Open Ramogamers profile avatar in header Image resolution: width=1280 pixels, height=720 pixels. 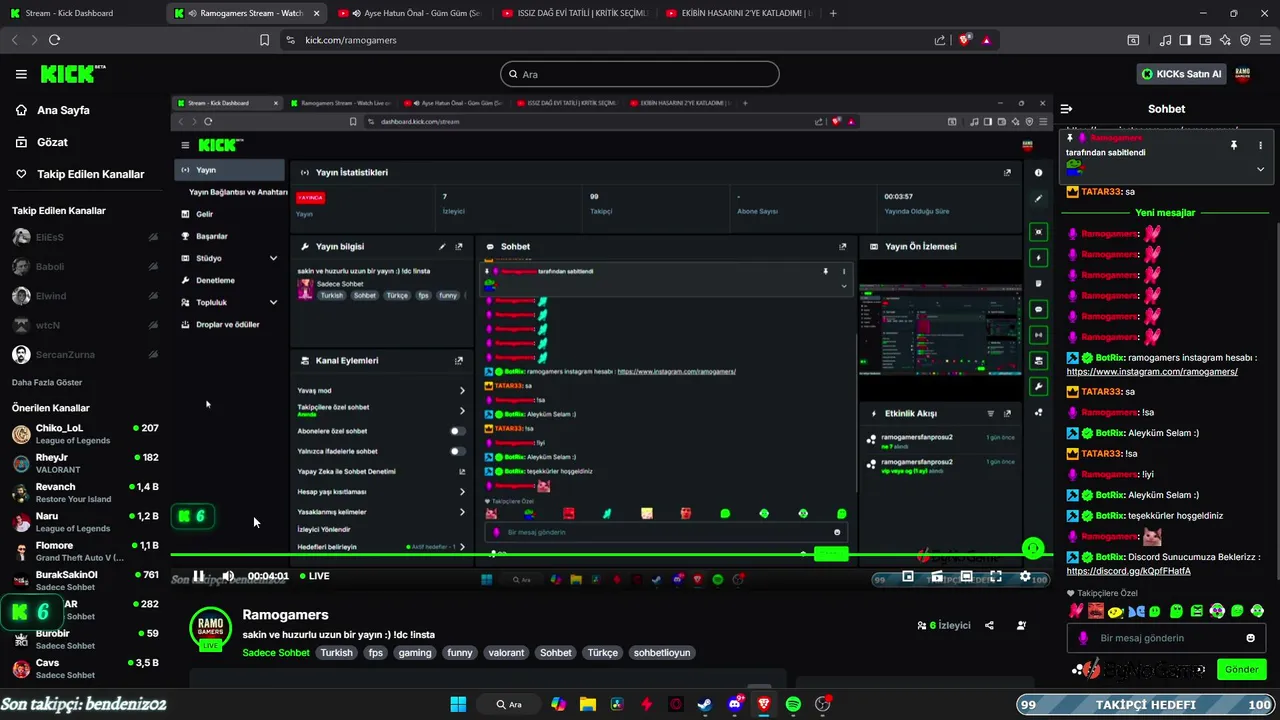coord(1243,74)
